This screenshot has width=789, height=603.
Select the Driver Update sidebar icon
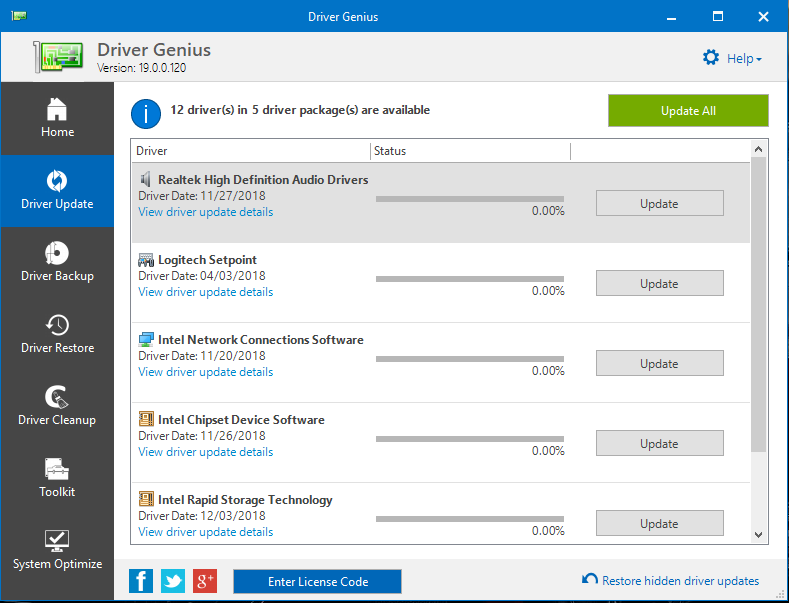pos(57,181)
